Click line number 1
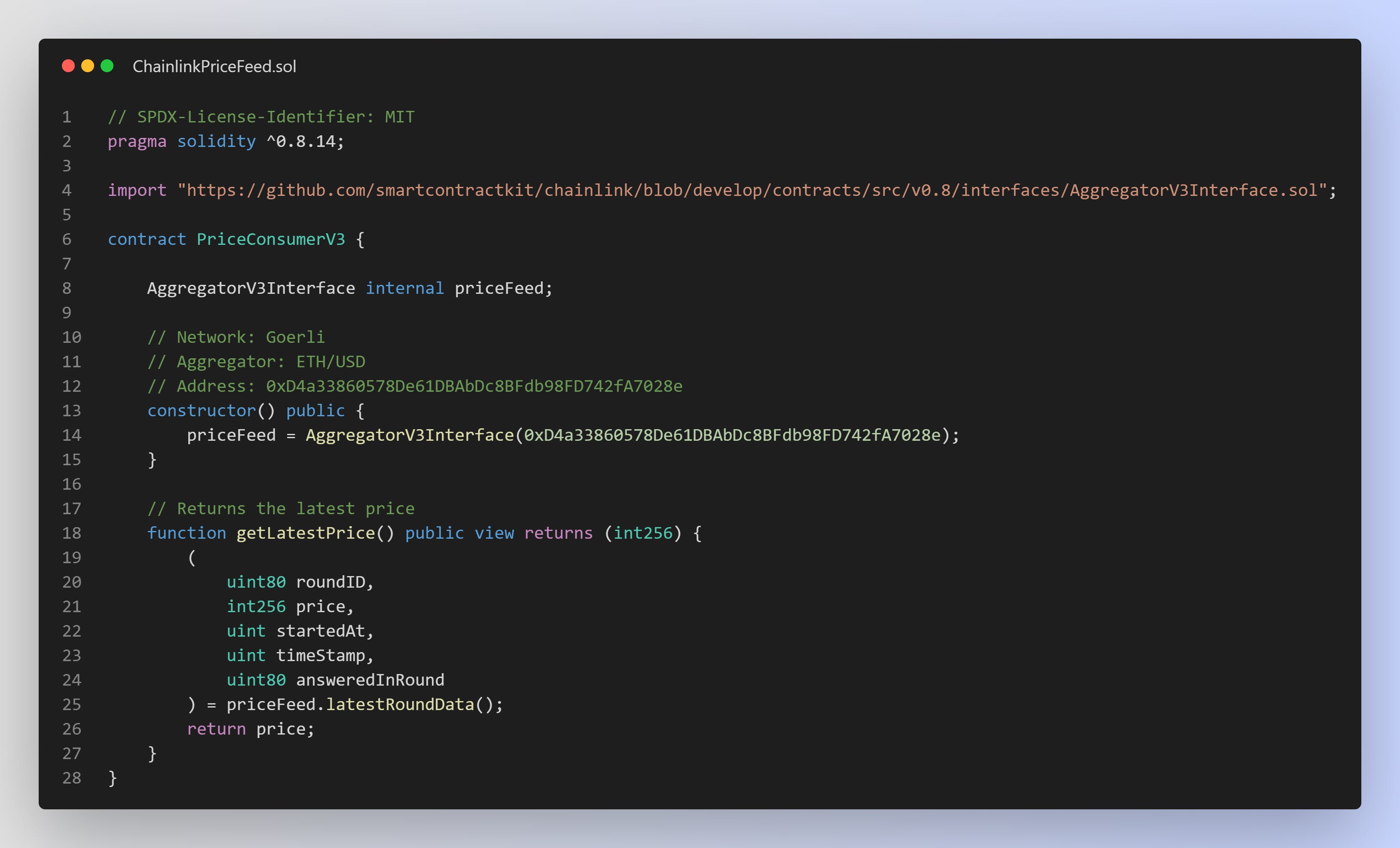The image size is (1400, 848). (x=67, y=116)
